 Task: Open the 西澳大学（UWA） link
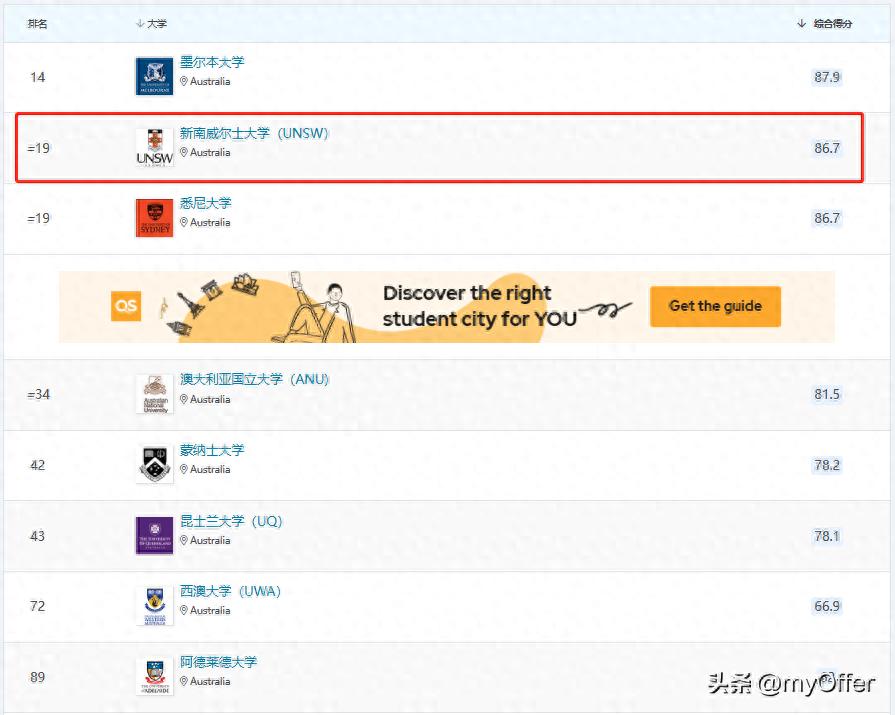(231, 591)
